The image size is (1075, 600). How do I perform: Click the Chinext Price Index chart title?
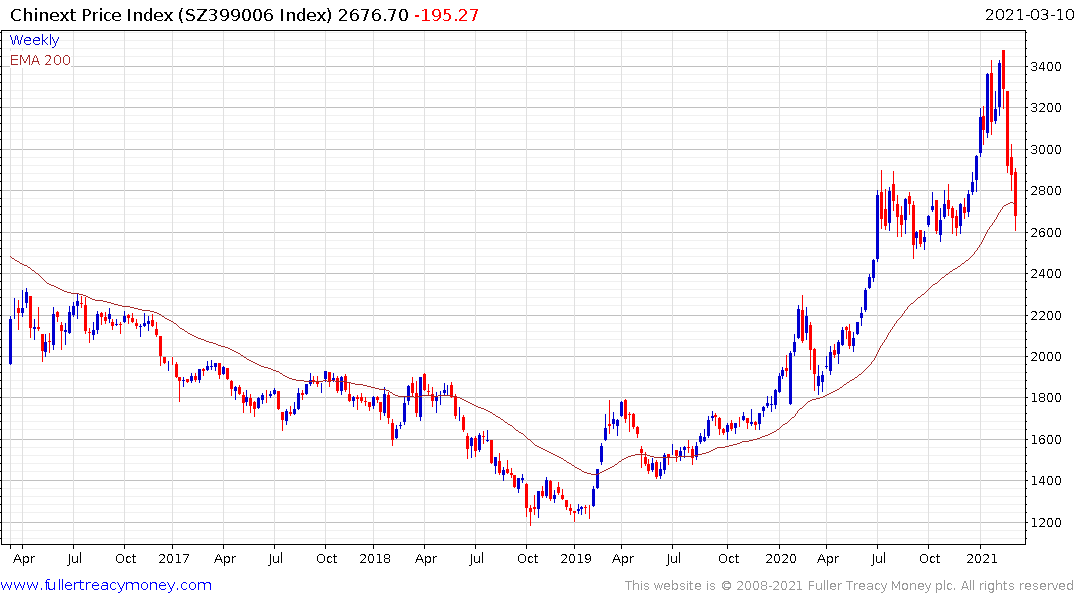click(171, 14)
